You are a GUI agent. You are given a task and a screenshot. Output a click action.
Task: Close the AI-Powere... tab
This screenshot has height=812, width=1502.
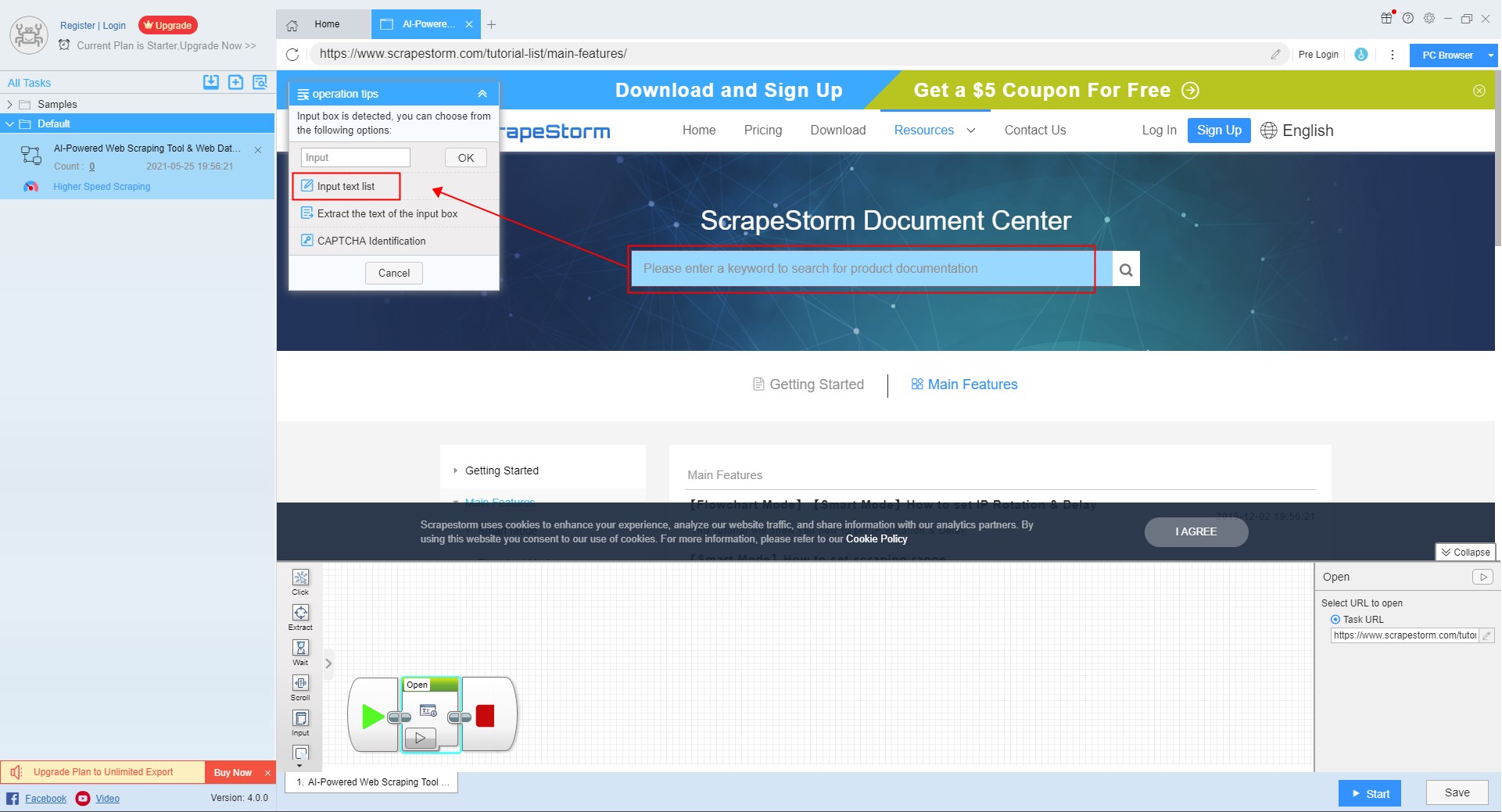(x=469, y=24)
